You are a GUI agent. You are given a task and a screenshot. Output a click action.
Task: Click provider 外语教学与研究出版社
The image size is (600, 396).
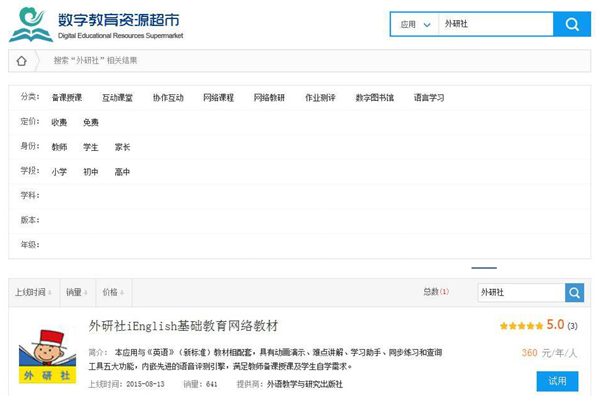coord(305,384)
